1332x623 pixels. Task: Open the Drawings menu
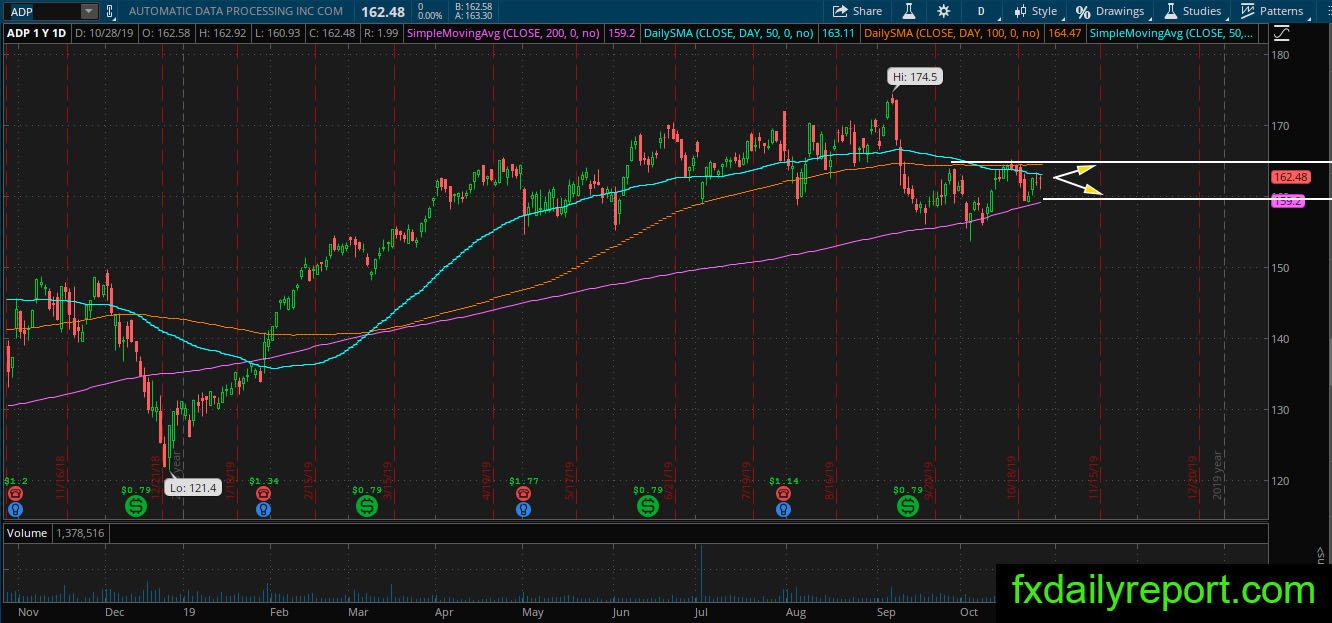[x=1110, y=11]
